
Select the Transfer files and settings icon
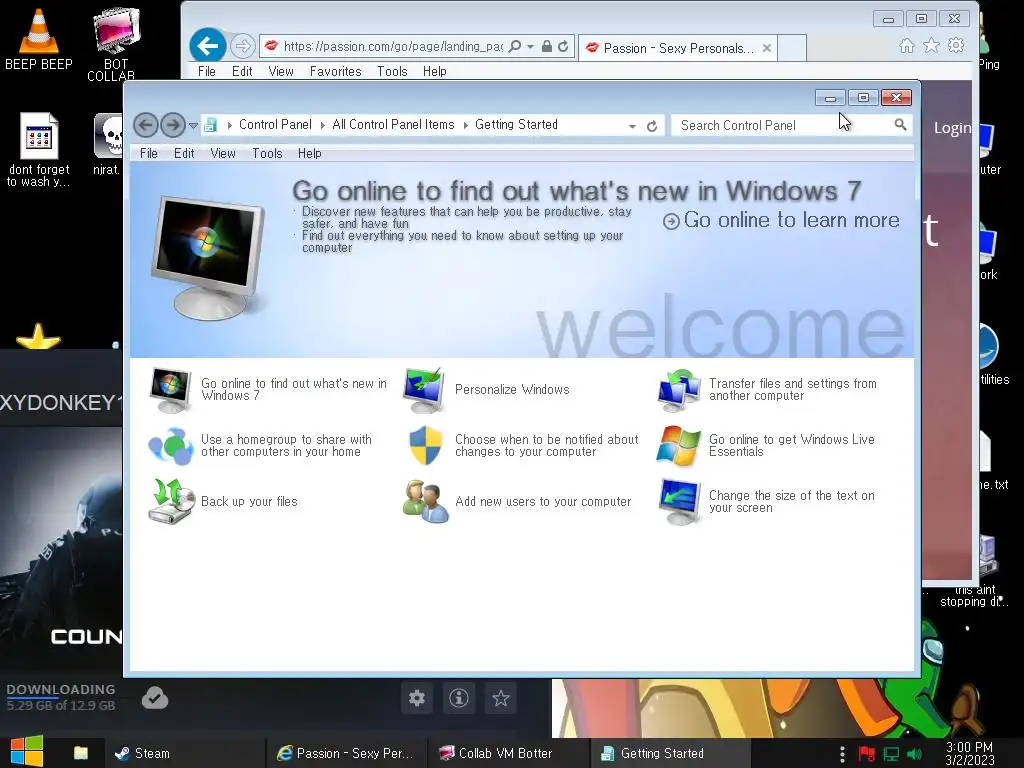point(679,390)
